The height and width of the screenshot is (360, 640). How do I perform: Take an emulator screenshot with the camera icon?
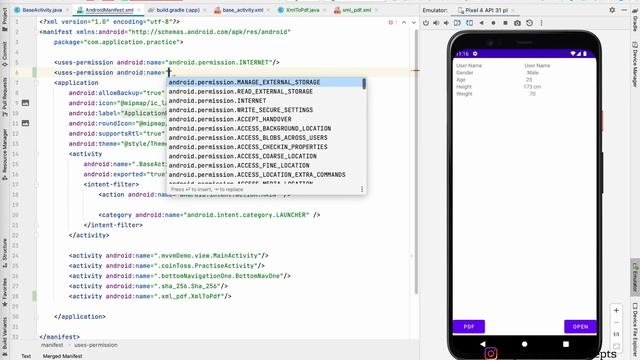click(517, 23)
